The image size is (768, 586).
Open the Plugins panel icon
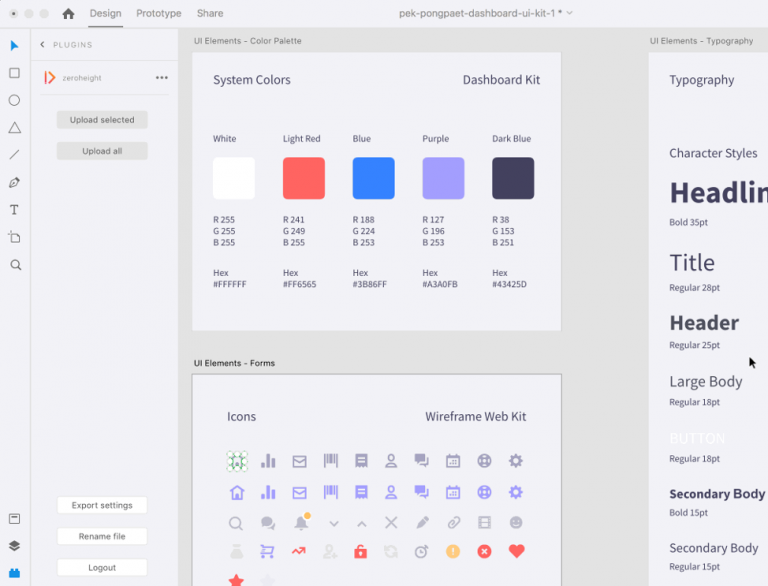[x=14, y=573]
